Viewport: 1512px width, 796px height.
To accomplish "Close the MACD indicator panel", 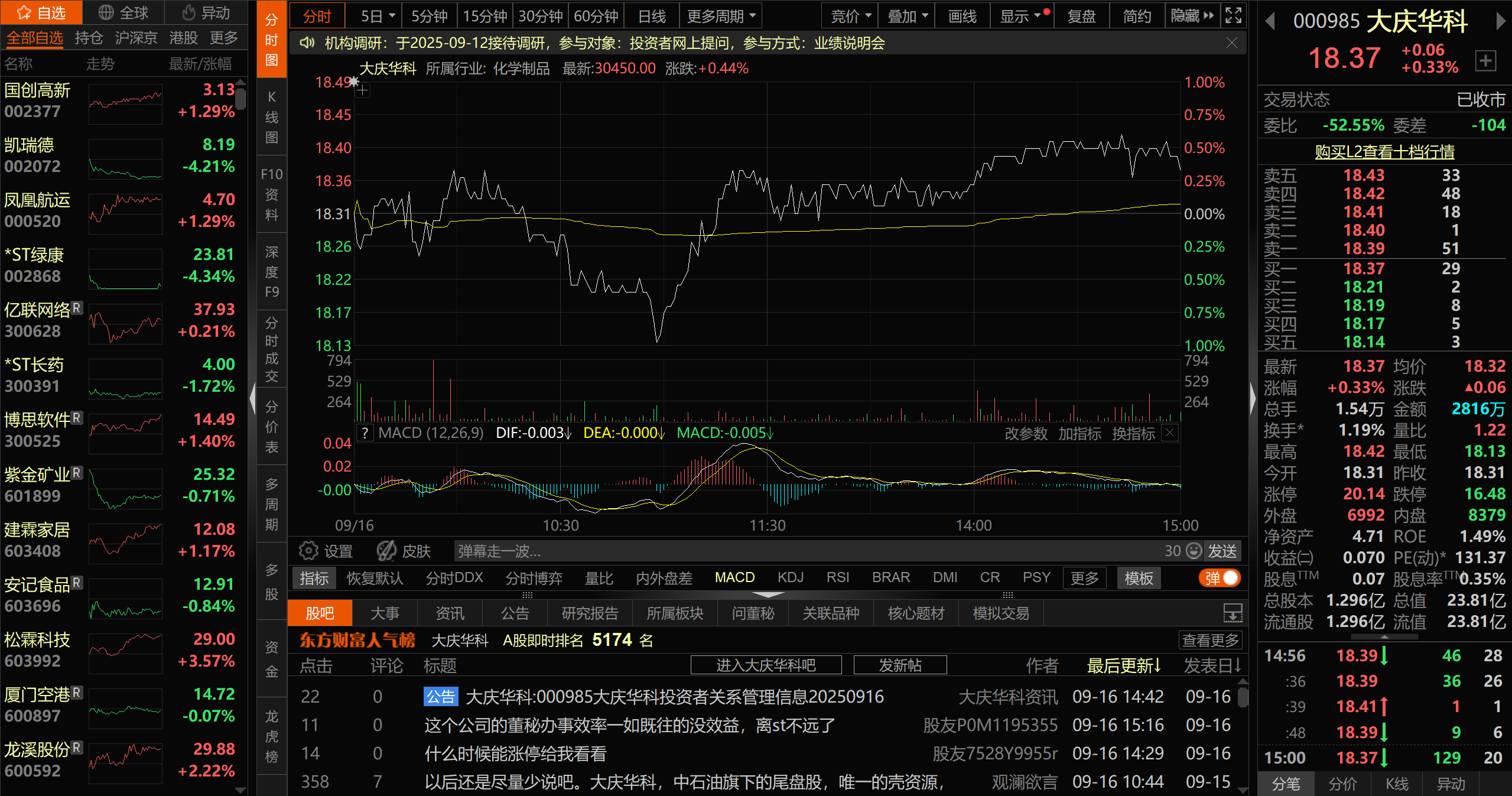I will click(x=1169, y=433).
